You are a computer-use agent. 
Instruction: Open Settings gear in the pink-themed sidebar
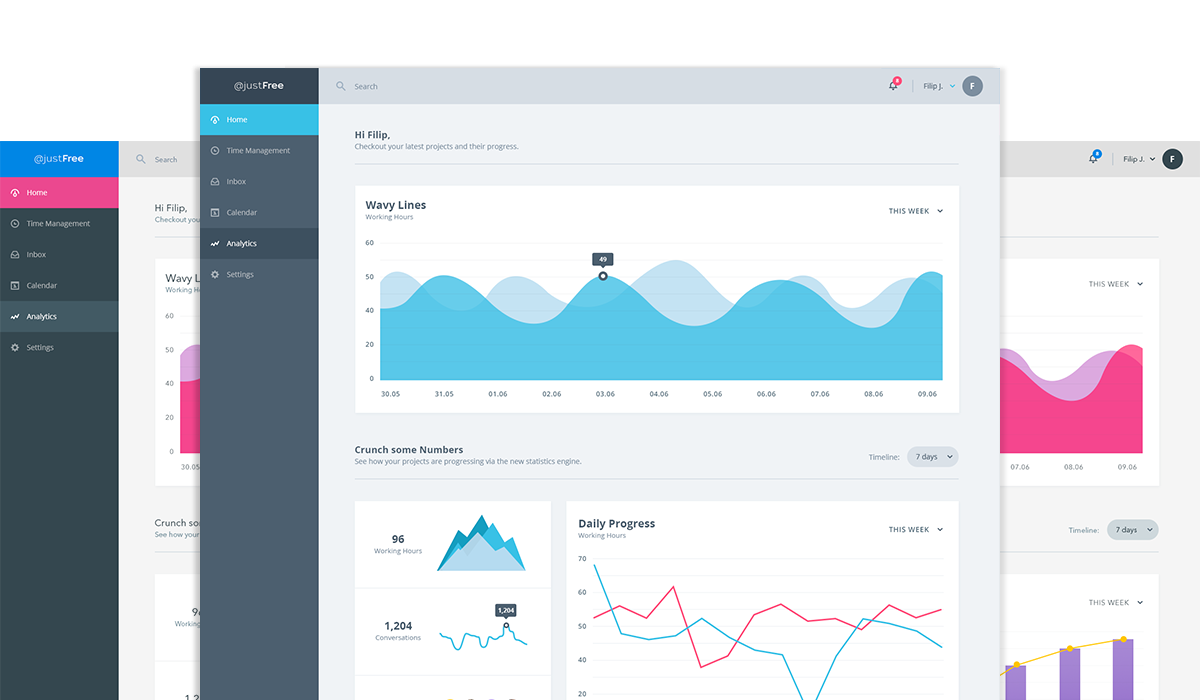coord(15,348)
